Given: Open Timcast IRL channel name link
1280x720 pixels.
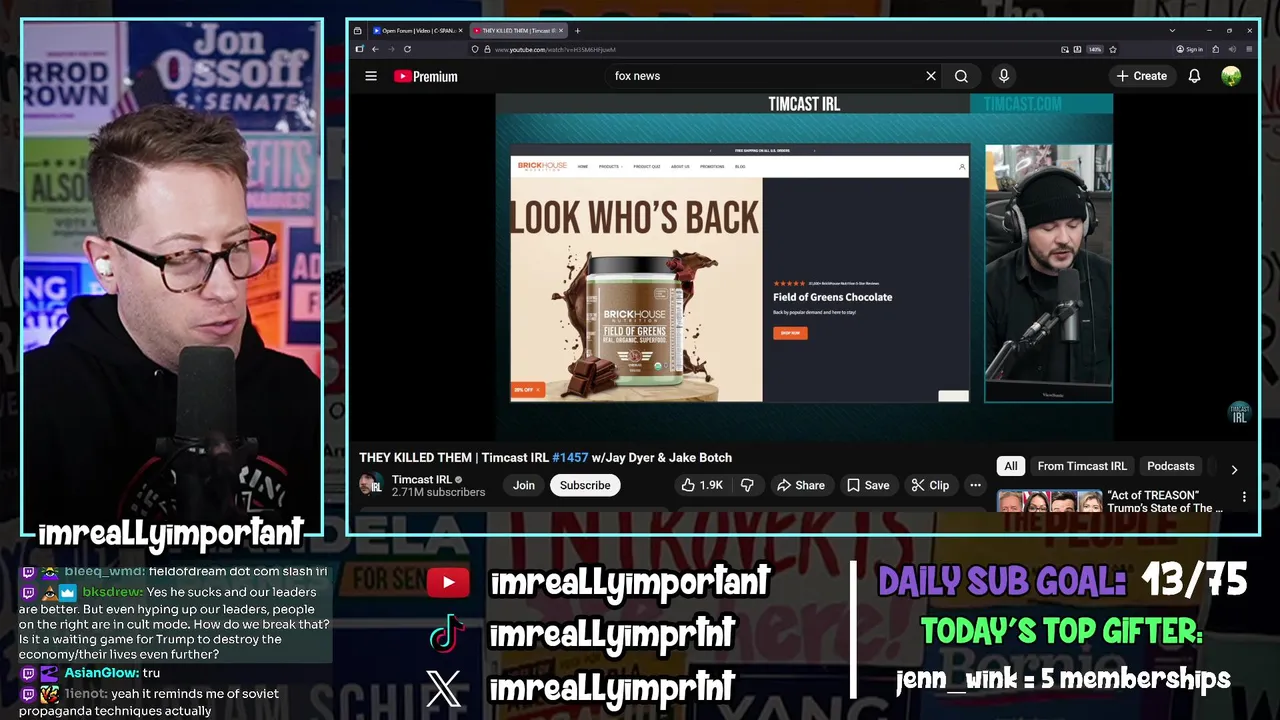Looking at the screenshot, I should [x=422, y=479].
